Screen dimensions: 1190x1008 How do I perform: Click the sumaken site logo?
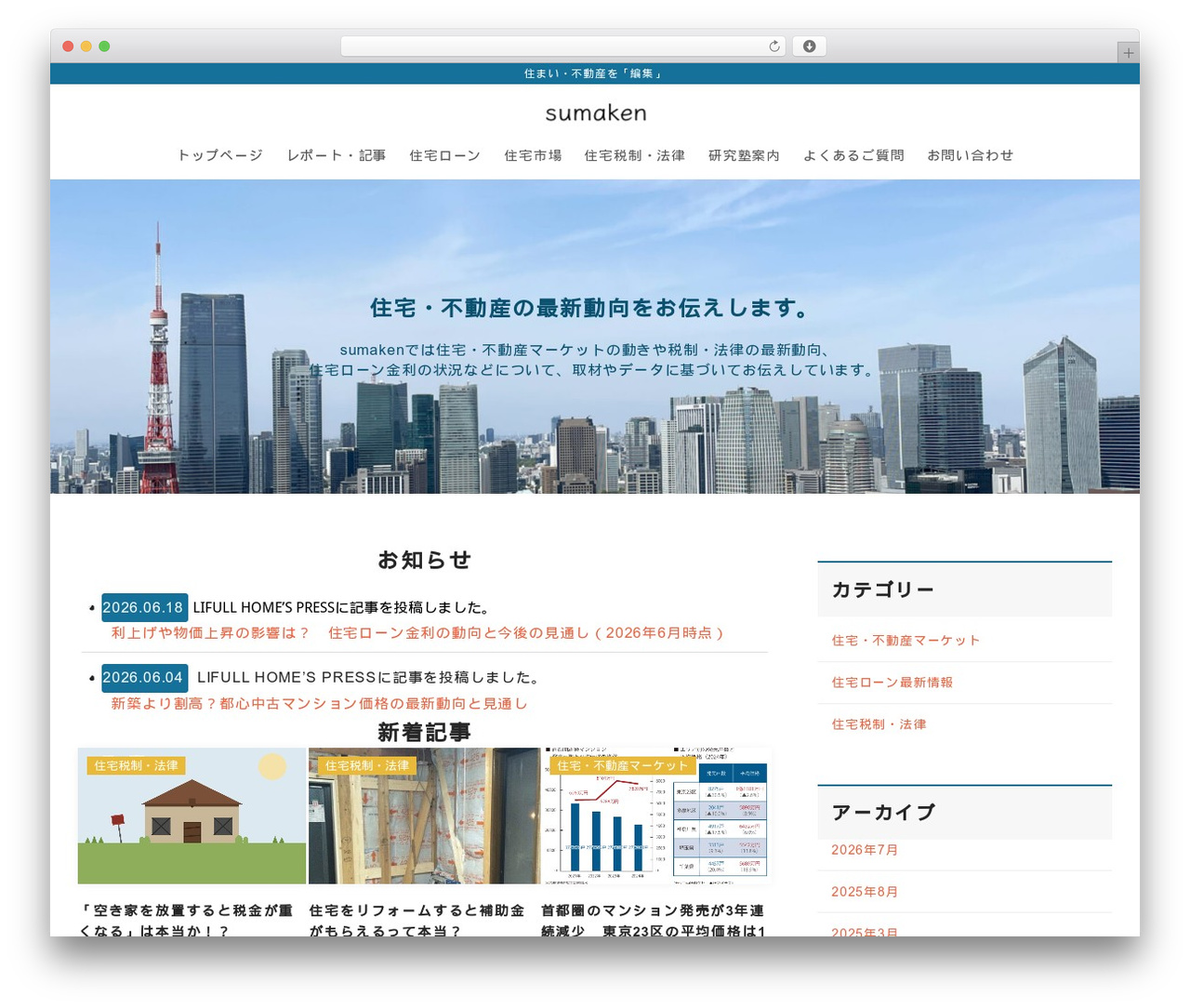[595, 113]
